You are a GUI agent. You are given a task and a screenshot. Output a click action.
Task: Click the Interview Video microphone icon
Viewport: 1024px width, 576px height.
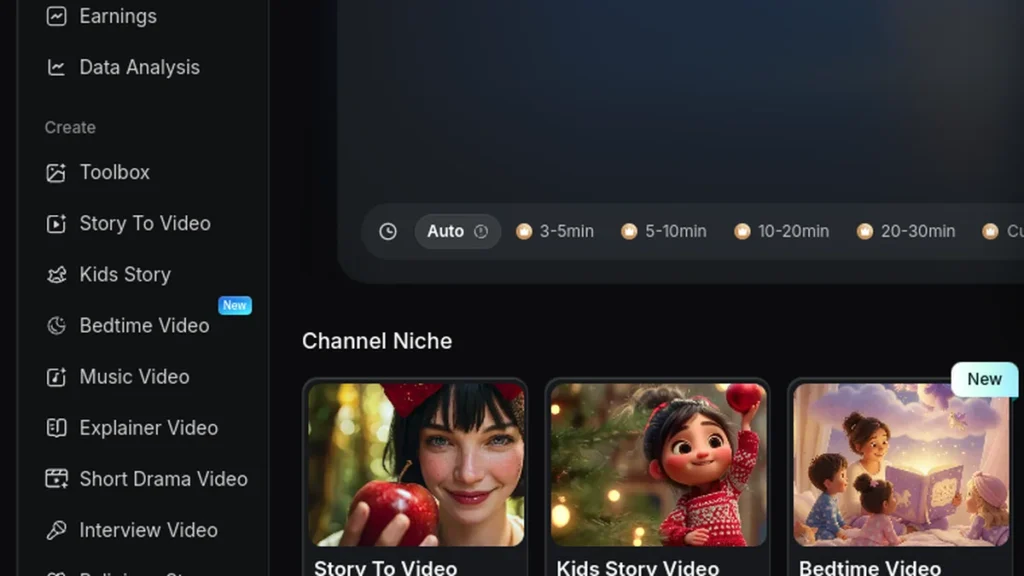56,530
